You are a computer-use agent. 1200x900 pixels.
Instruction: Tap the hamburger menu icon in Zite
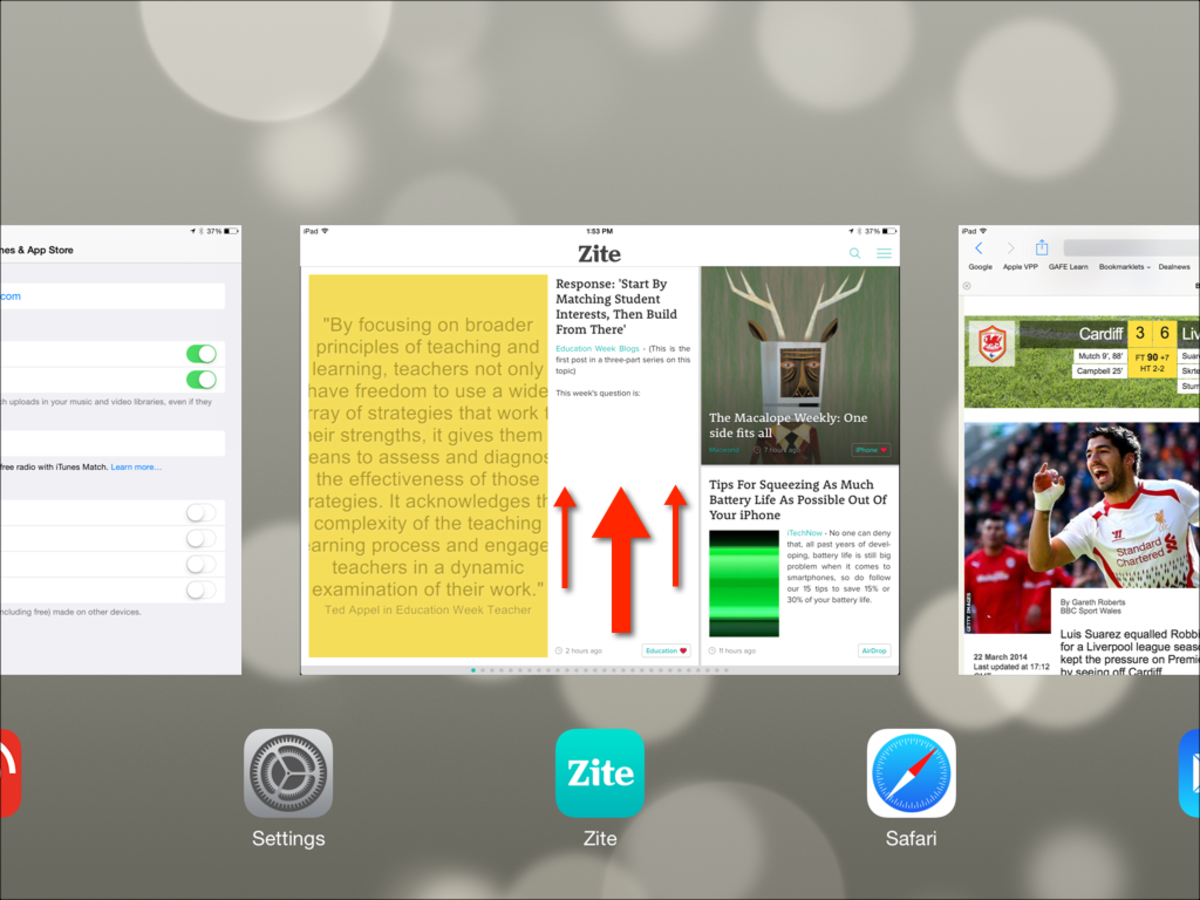pyautogui.click(x=884, y=253)
